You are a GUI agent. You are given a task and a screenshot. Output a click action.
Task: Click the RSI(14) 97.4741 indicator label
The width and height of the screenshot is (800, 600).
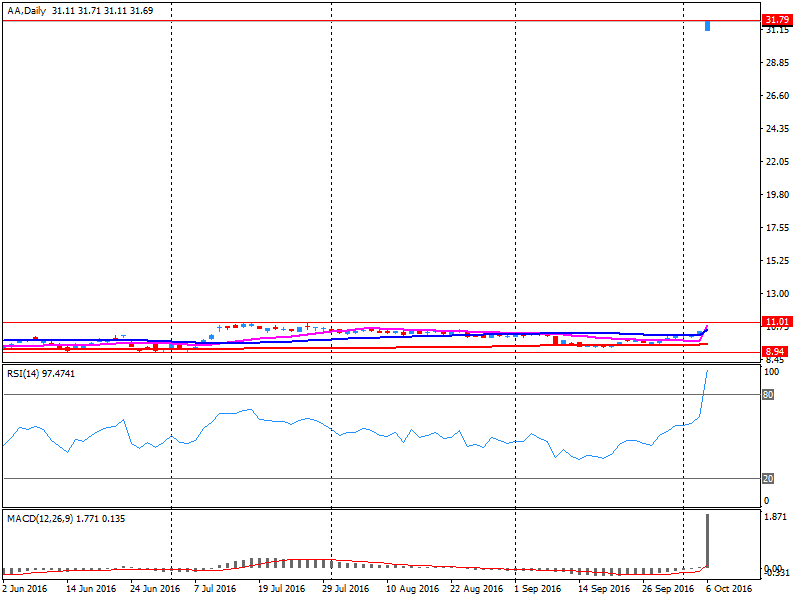[x=41, y=374]
